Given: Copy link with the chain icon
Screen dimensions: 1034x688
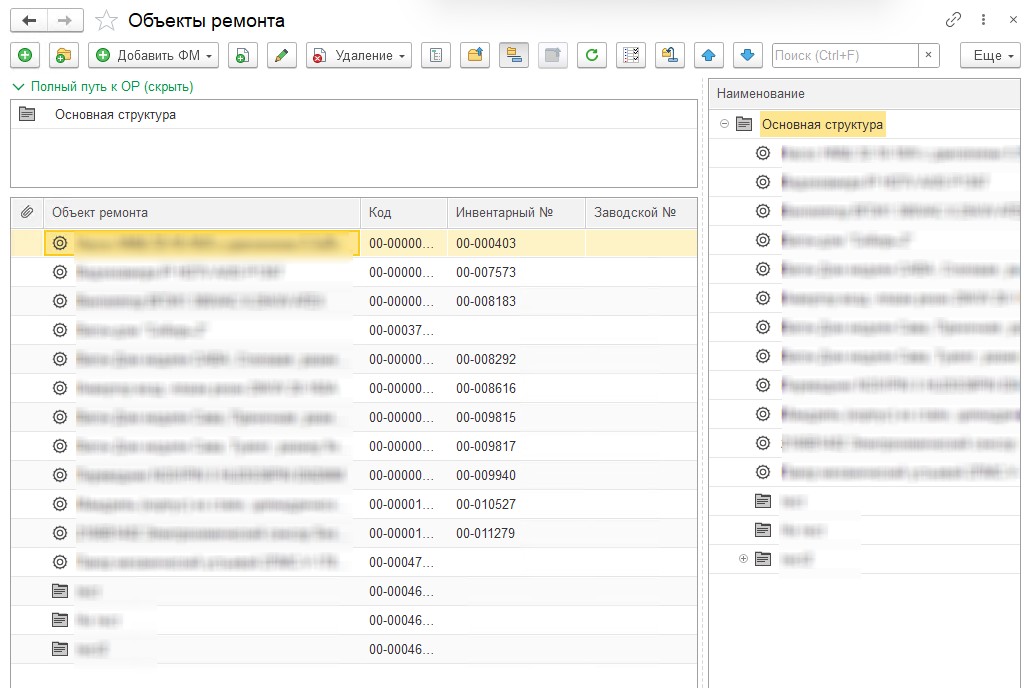Looking at the screenshot, I should (x=953, y=20).
